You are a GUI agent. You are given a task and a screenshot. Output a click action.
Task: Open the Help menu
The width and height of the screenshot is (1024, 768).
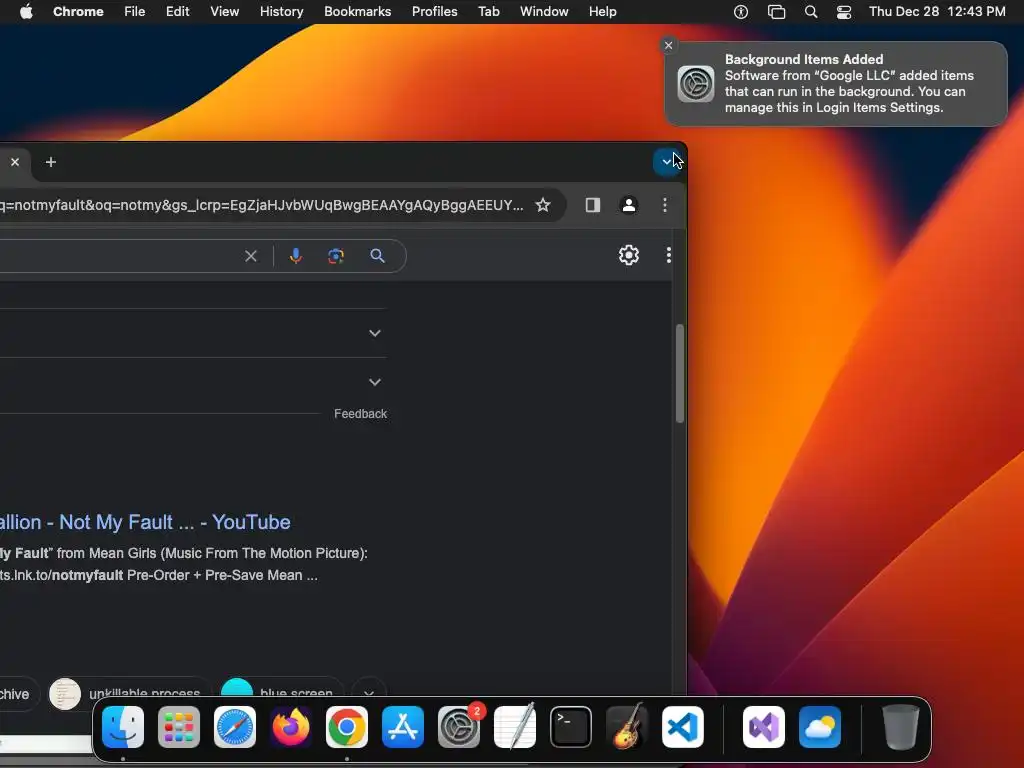602,12
